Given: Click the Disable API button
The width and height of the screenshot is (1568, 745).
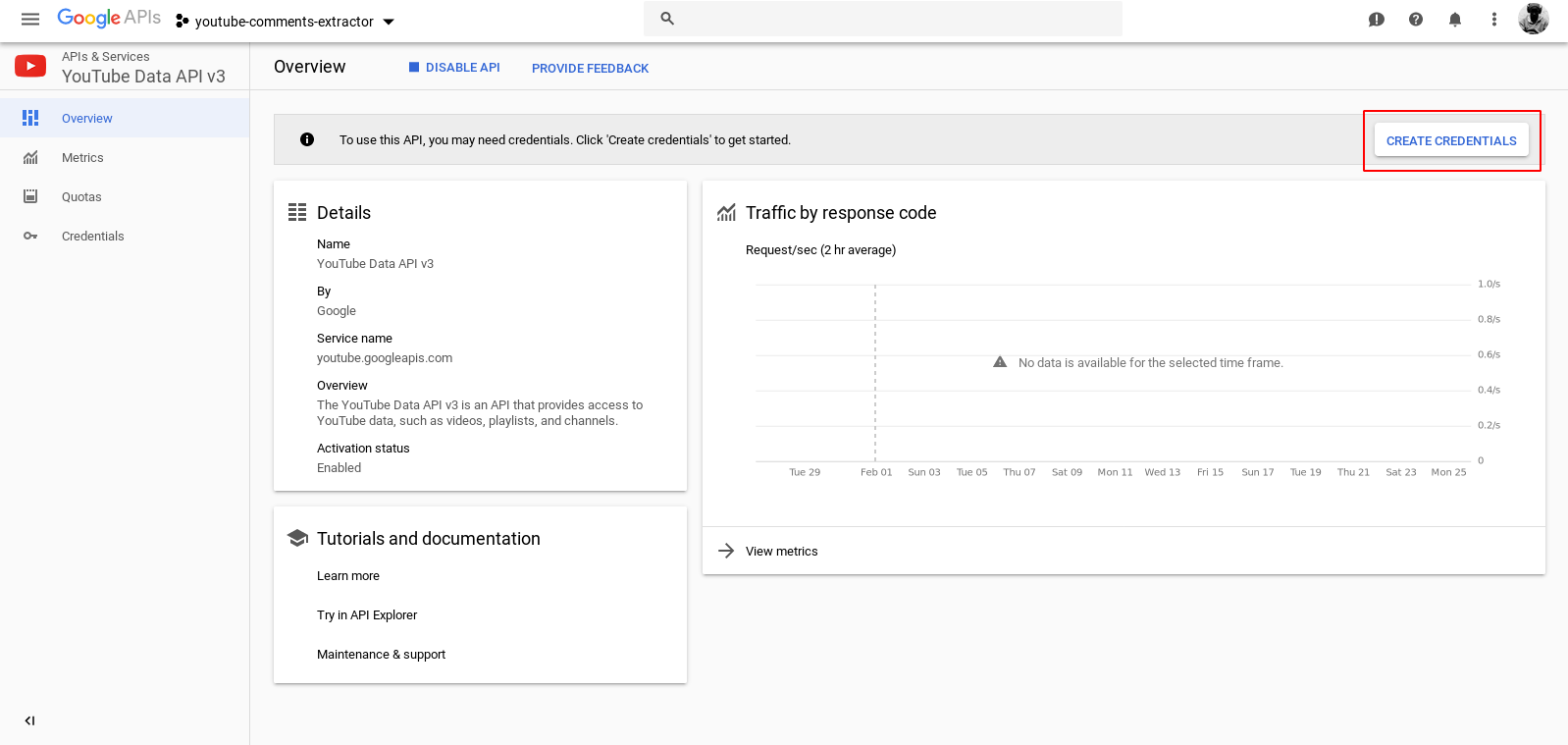Looking at the screenshot, I should [x=454, y=68].
